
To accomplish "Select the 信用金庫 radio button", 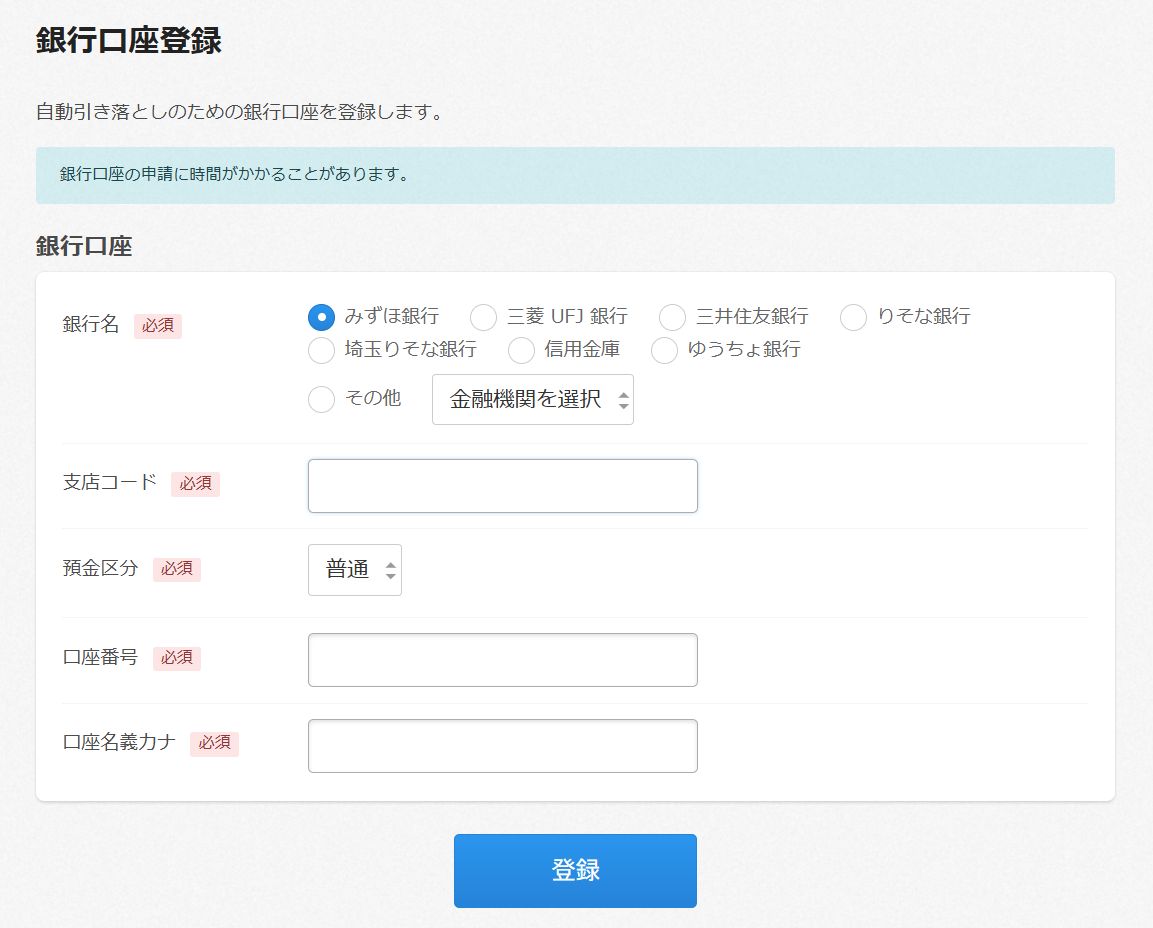I will tap(521, 351).
